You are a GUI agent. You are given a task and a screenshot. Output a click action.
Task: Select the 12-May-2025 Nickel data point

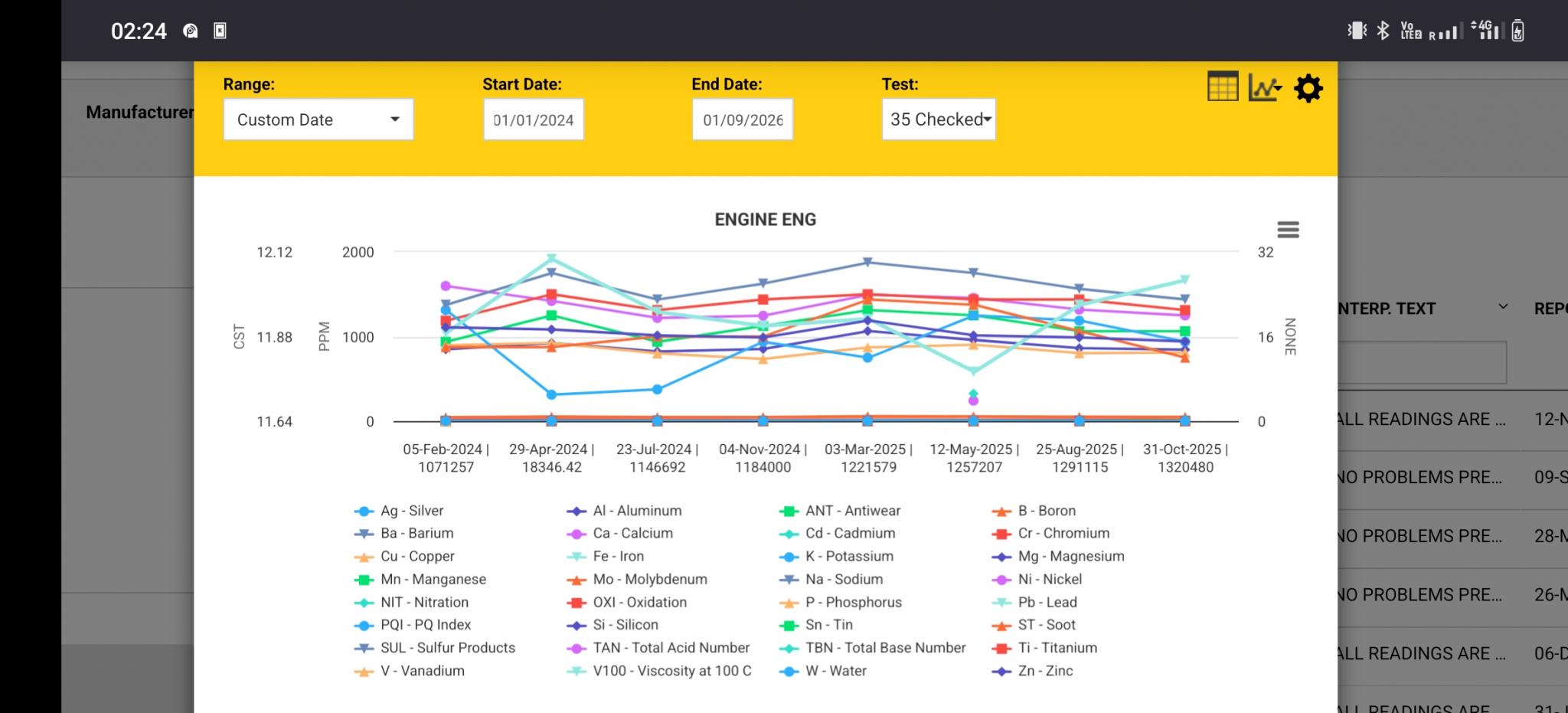[973, 401]
